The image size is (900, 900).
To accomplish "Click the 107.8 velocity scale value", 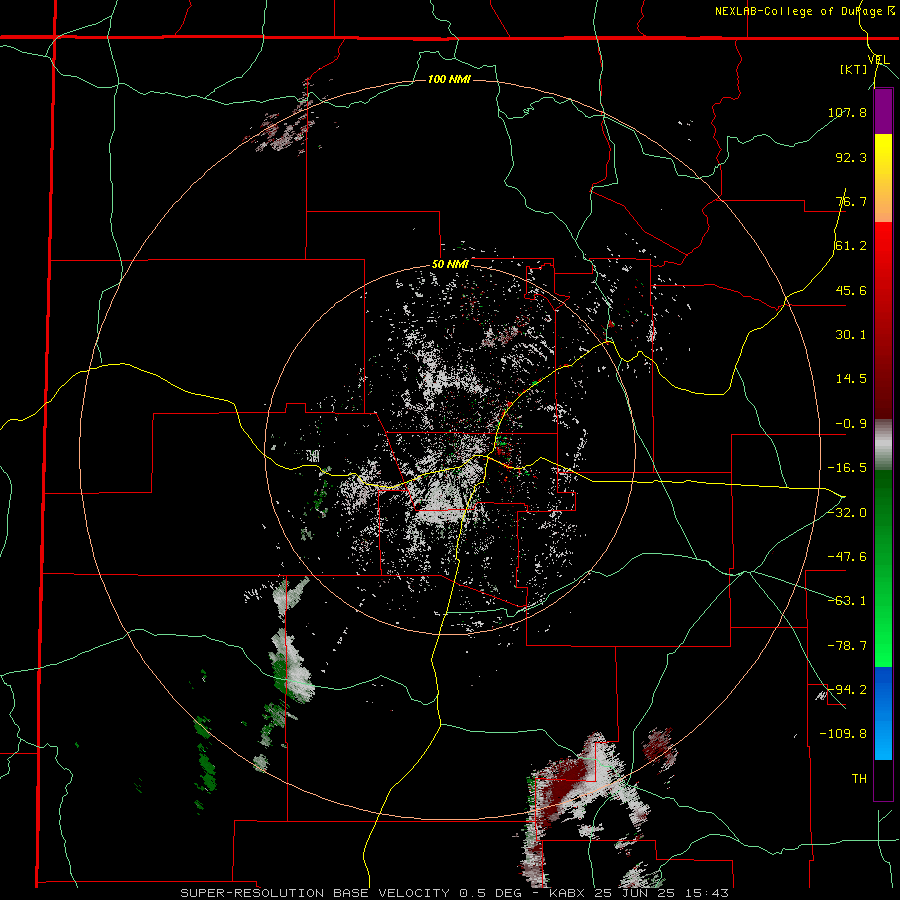I will [x=847, y=112].
